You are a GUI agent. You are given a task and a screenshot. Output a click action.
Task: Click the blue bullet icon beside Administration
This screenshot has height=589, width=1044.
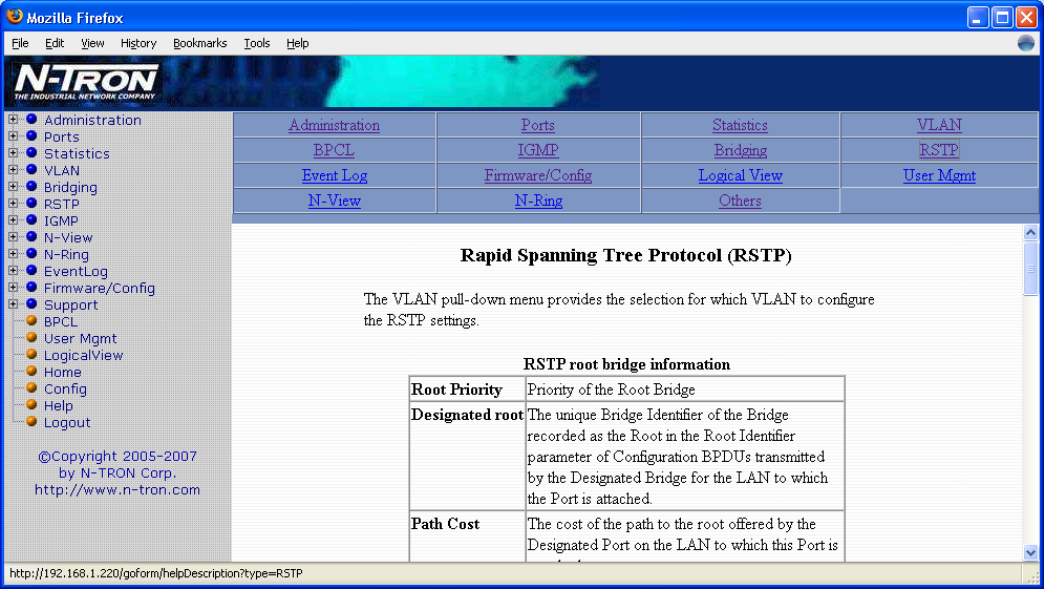(x=31, y=120)
